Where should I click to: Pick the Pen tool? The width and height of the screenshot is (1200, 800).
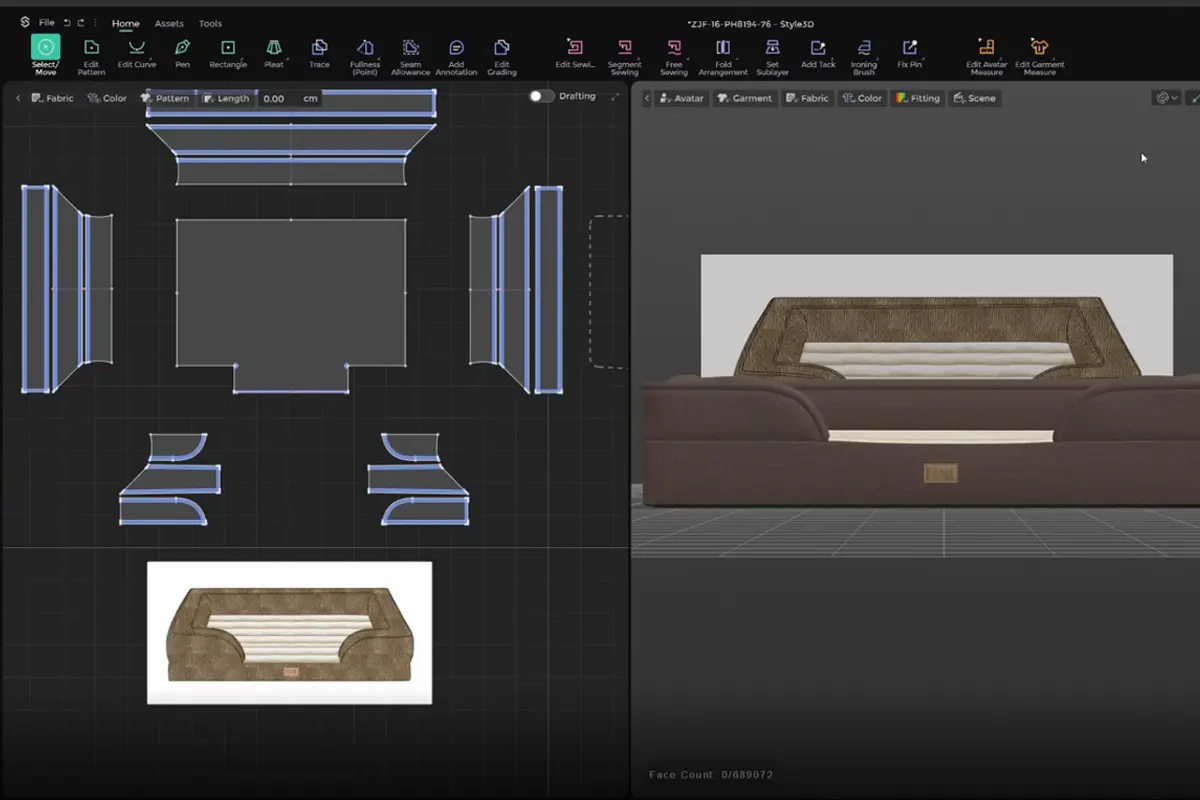click(182, 53)
